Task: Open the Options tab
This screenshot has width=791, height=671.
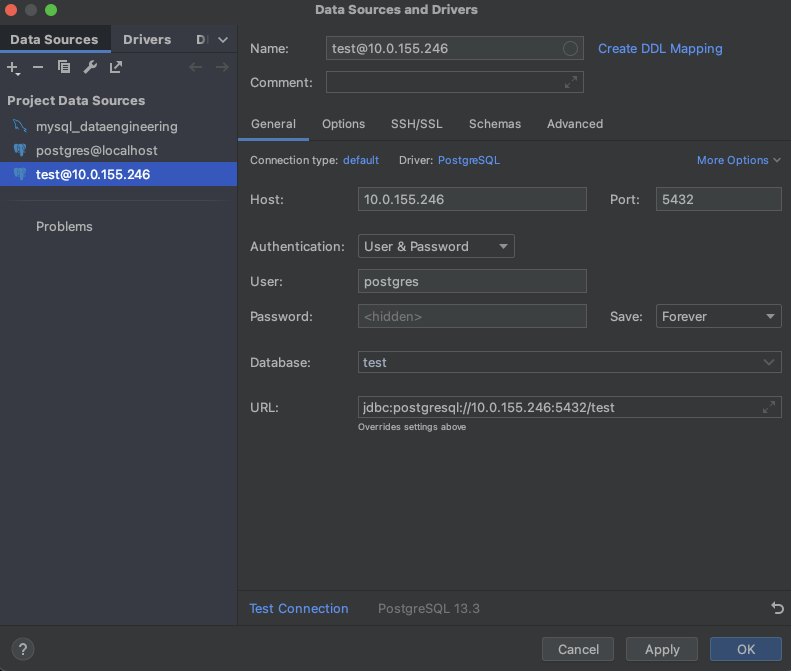Action: pyautogui.click(x=344, y=124)
